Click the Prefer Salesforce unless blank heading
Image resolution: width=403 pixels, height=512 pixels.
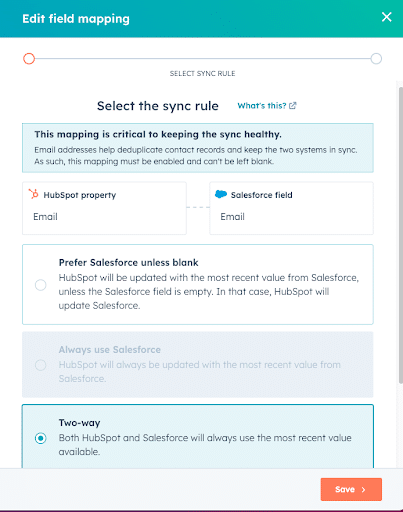pyautogui.click(x=128, y=263)
